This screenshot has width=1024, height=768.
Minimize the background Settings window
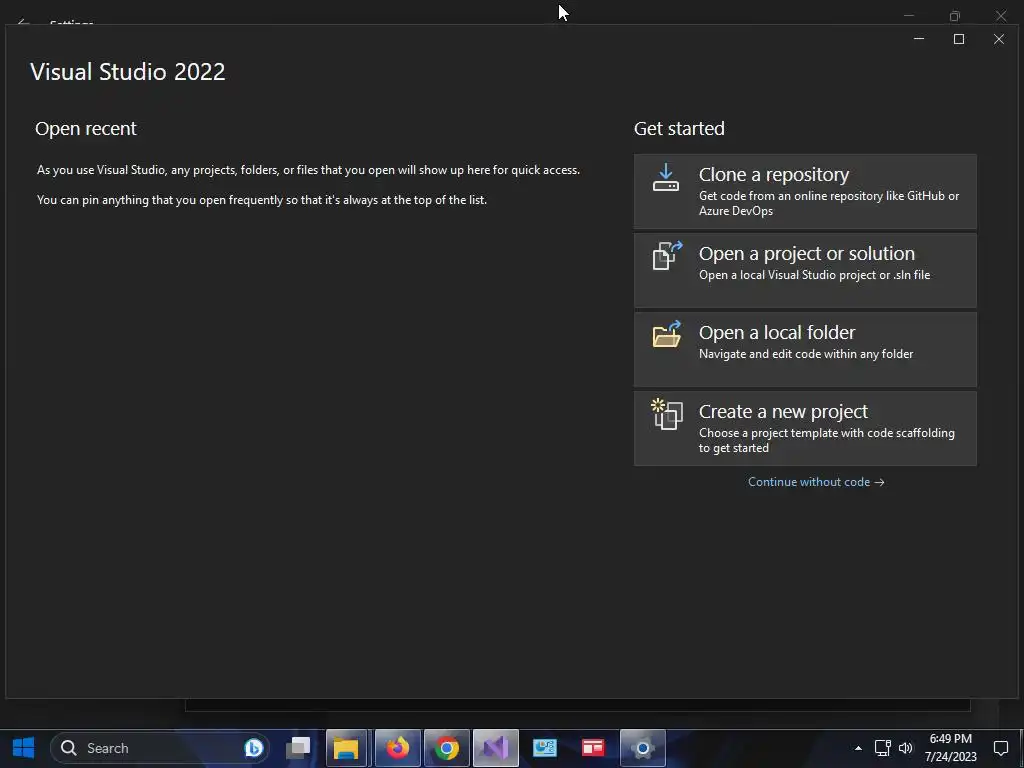(x=909, y=15)
